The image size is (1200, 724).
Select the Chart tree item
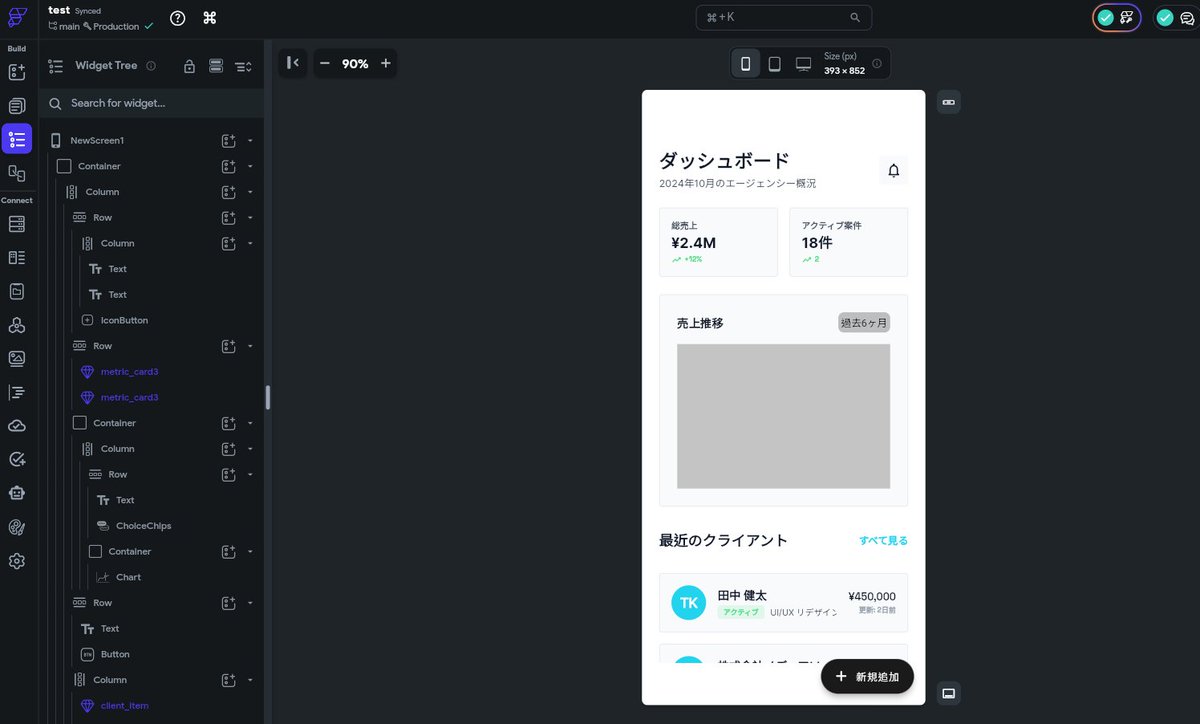click(x=128, y=577)
